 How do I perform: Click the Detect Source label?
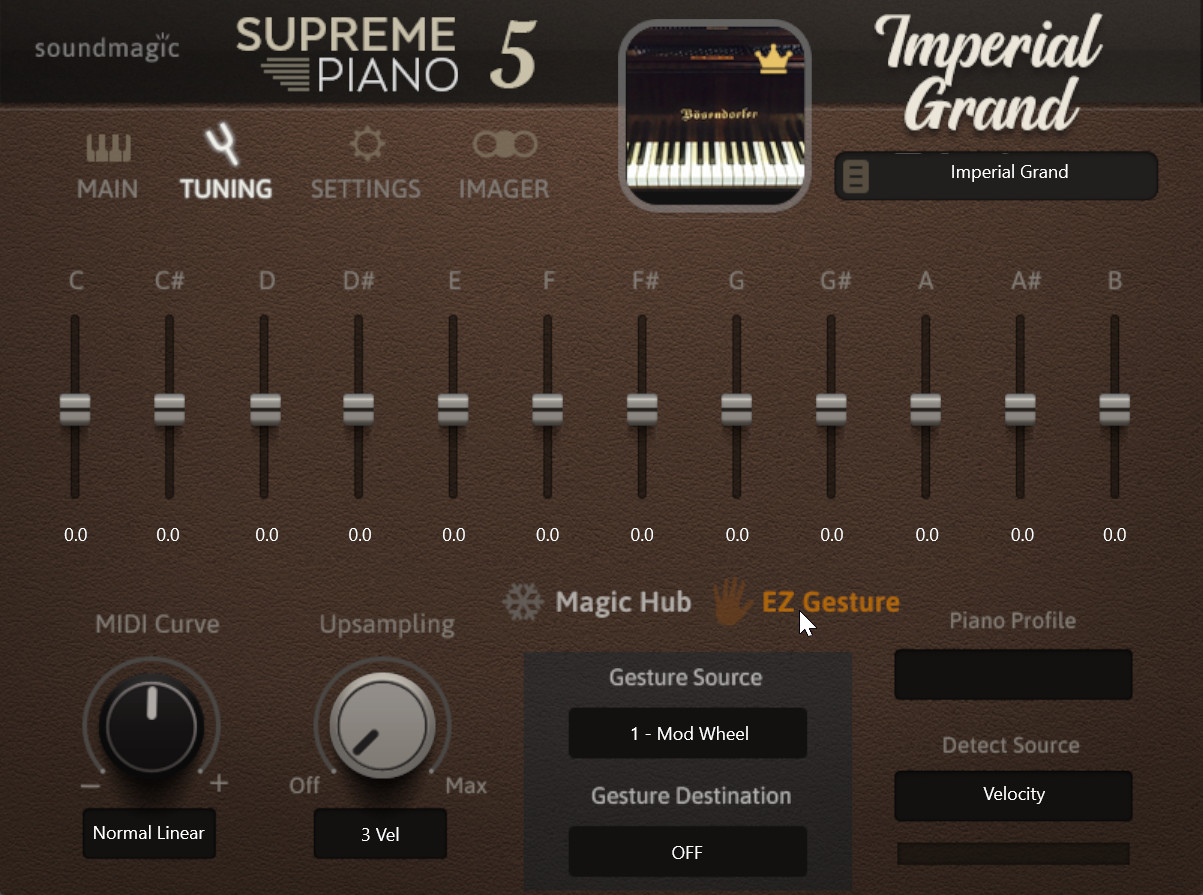coord(1011,745)
